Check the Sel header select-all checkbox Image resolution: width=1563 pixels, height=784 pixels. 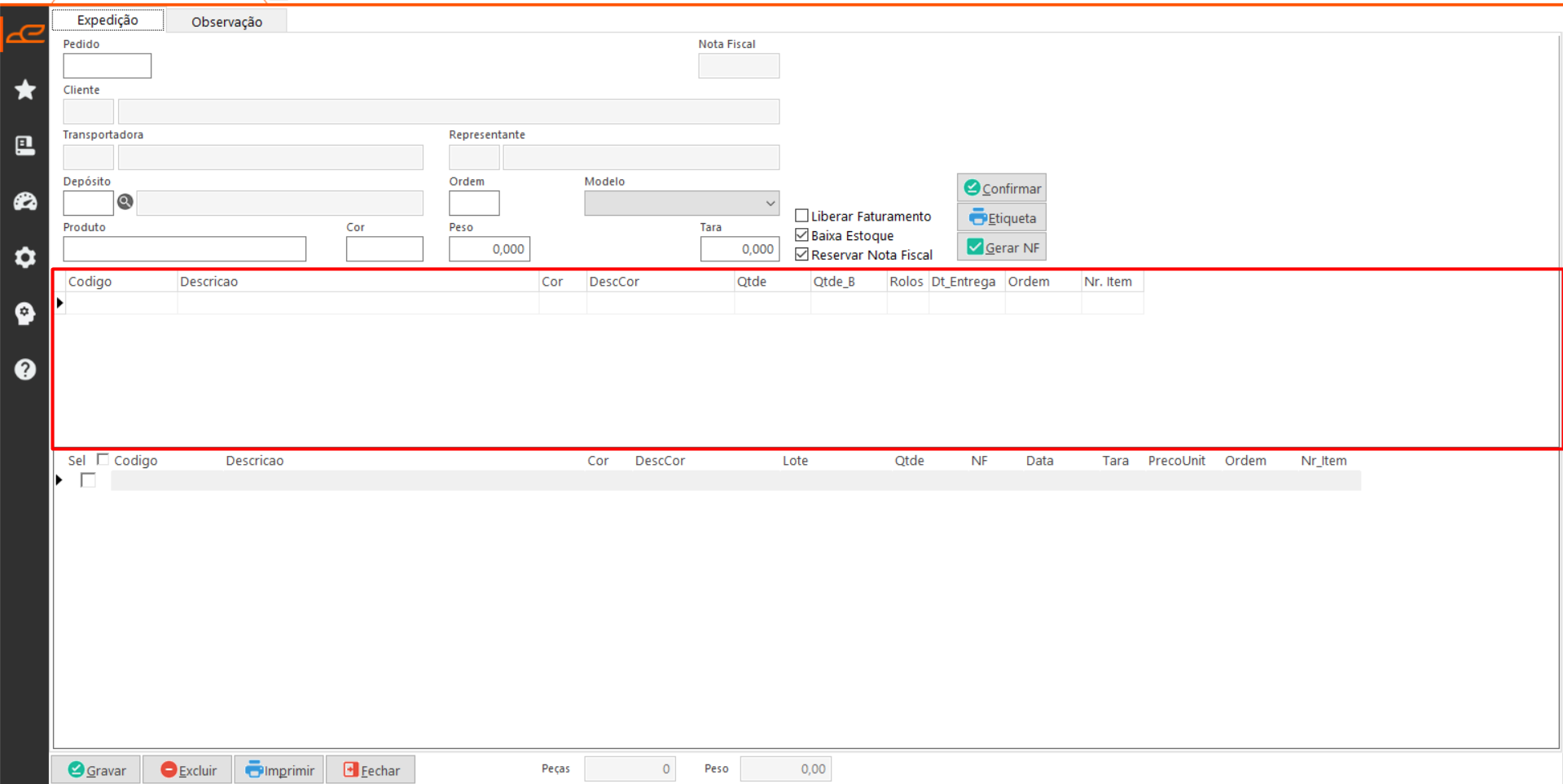click(x=103, y=459)
